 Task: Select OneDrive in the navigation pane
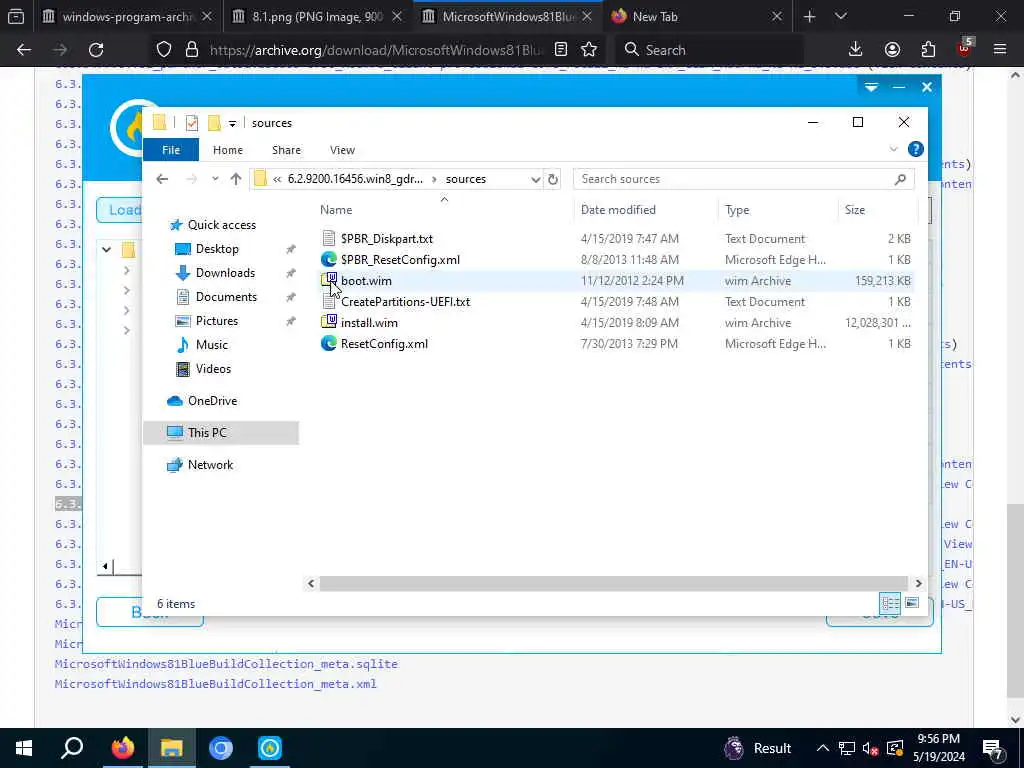(x=212, y=401)
